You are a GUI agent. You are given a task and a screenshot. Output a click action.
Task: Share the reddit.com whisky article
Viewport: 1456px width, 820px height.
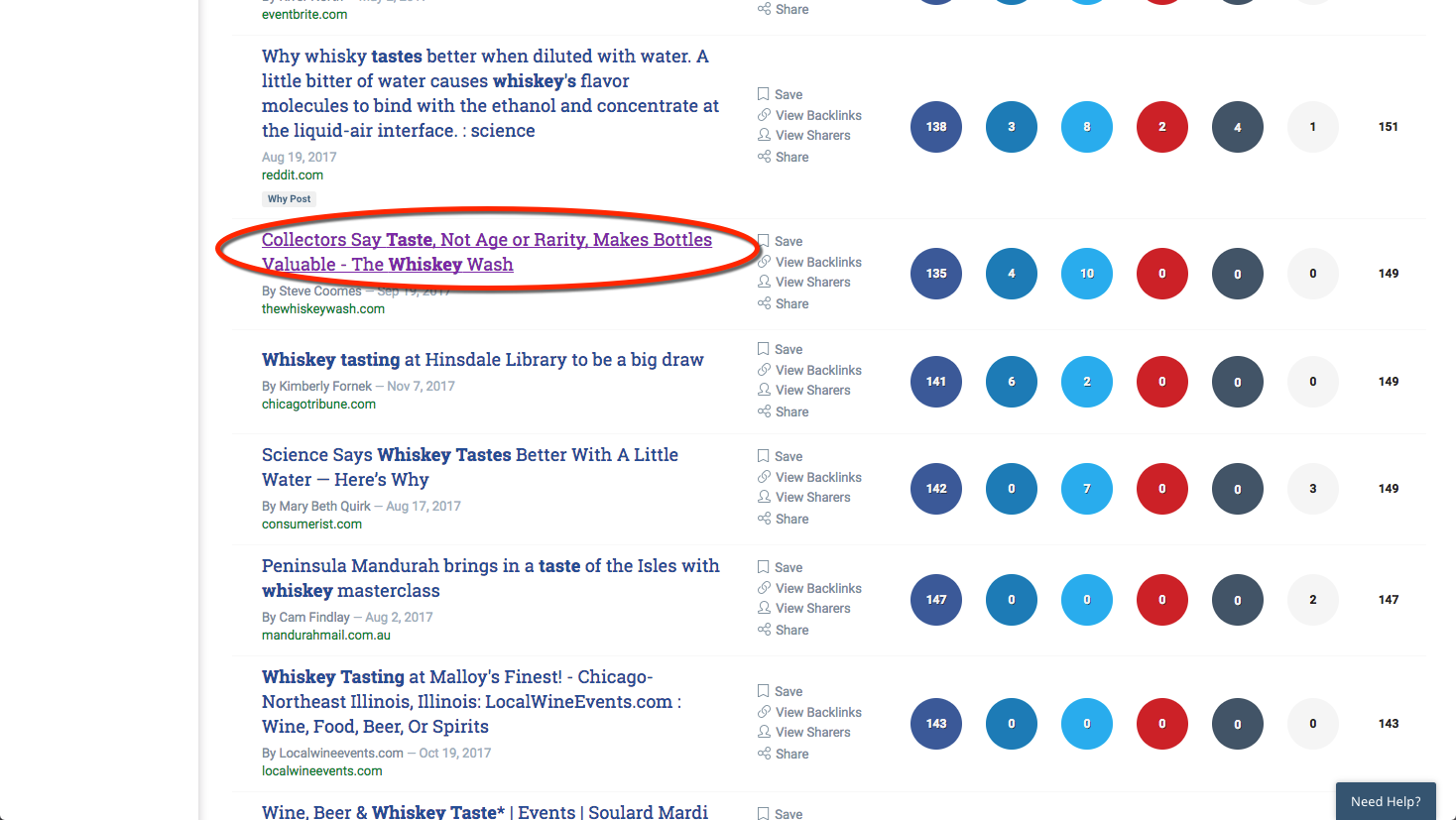pos(783,157)
